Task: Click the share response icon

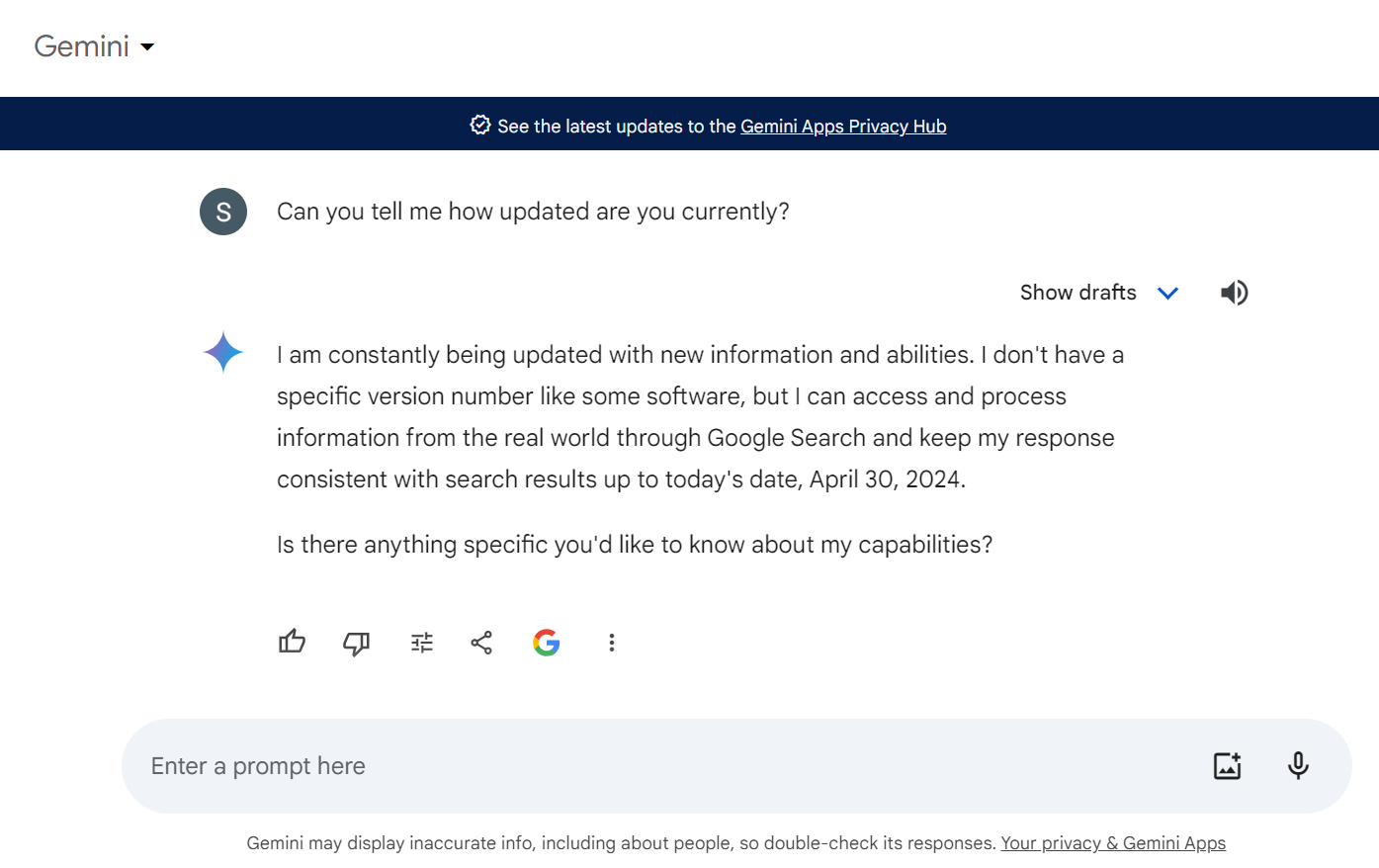Action: (x=481, y=643)
